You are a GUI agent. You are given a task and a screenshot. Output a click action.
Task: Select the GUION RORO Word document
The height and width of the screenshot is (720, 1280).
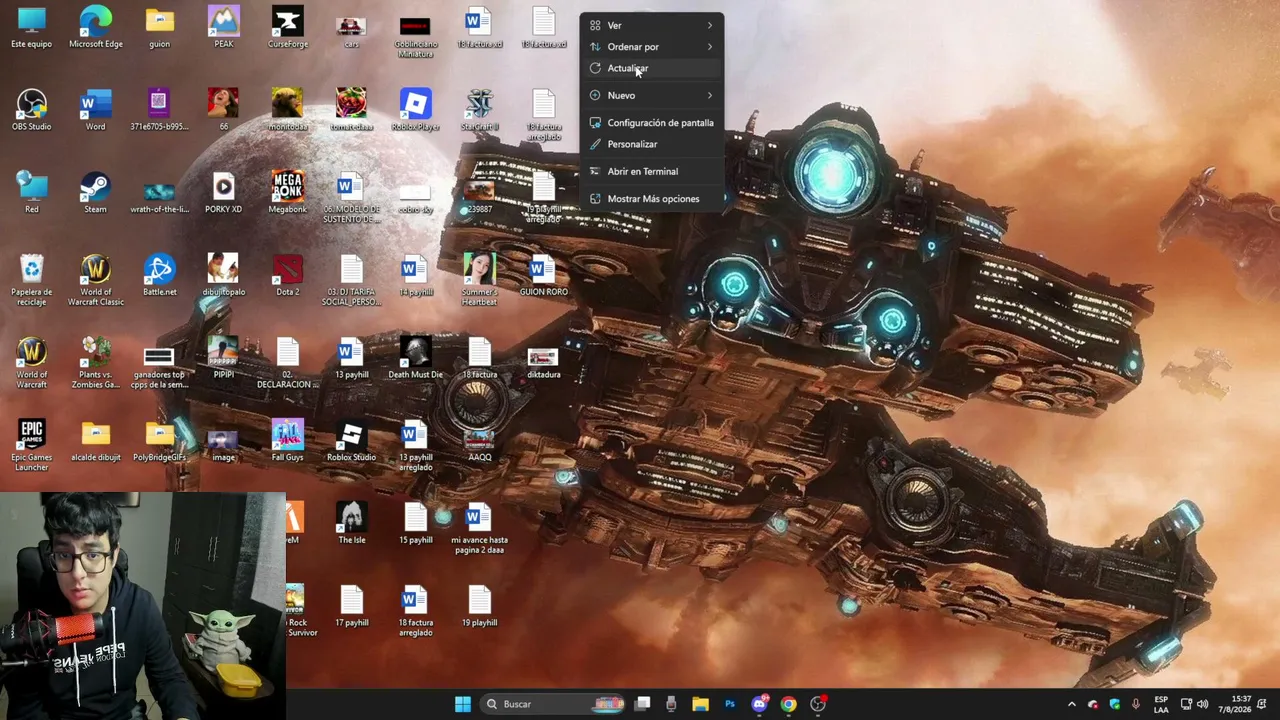click(543, 276)
